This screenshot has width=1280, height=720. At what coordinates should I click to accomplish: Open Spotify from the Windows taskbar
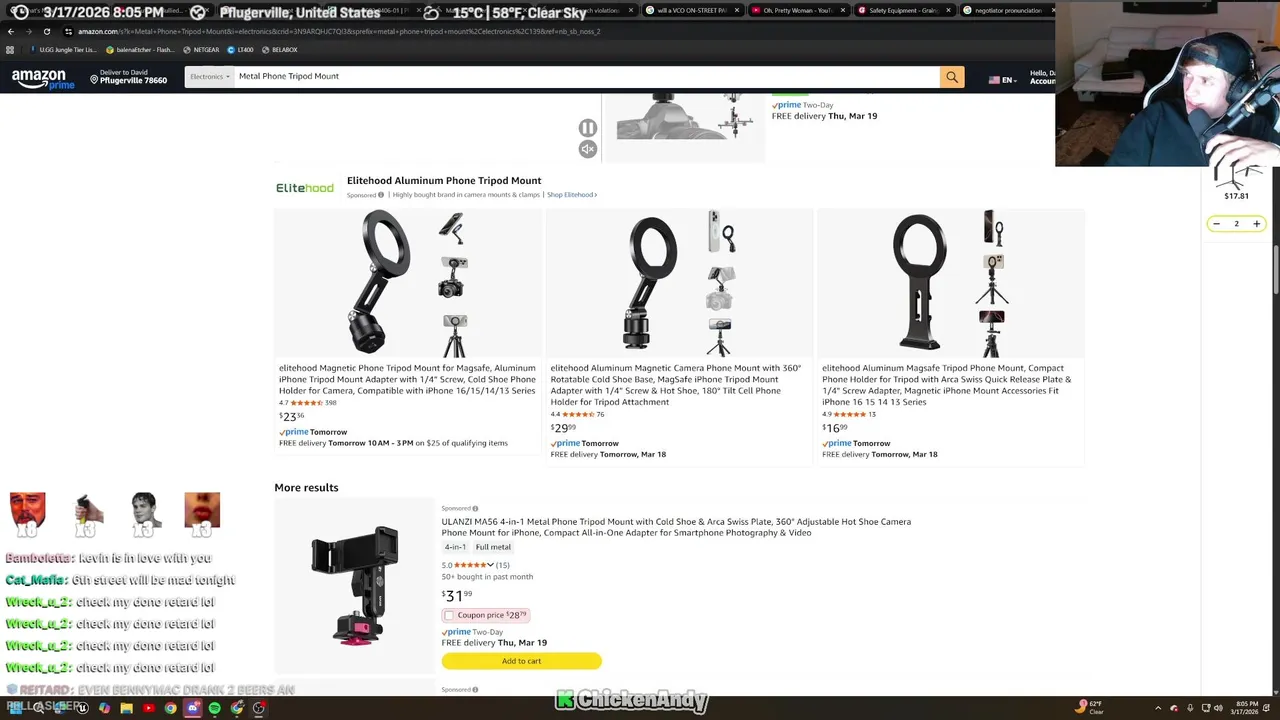(214, 708)
